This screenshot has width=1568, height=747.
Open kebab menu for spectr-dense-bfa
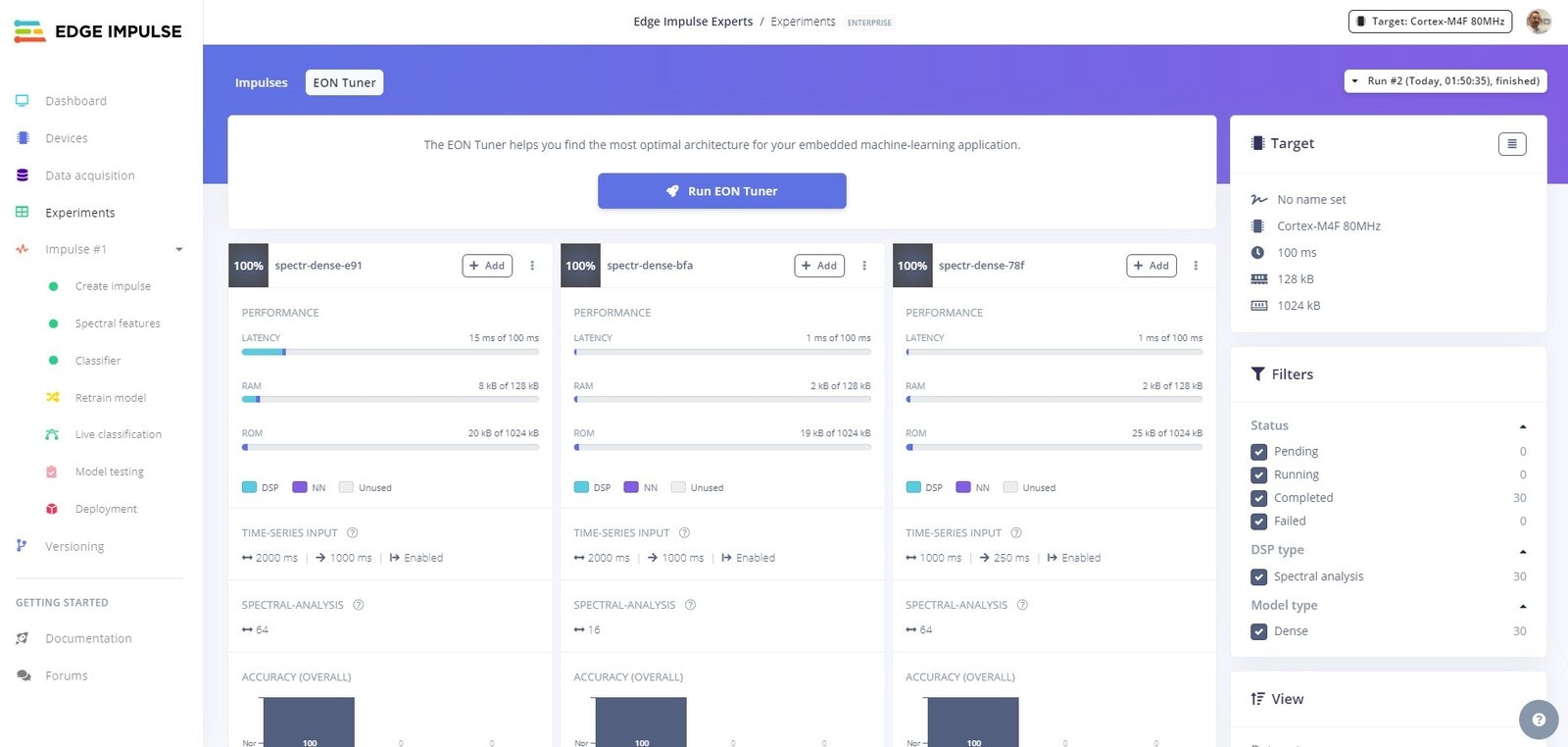[864, 266]
